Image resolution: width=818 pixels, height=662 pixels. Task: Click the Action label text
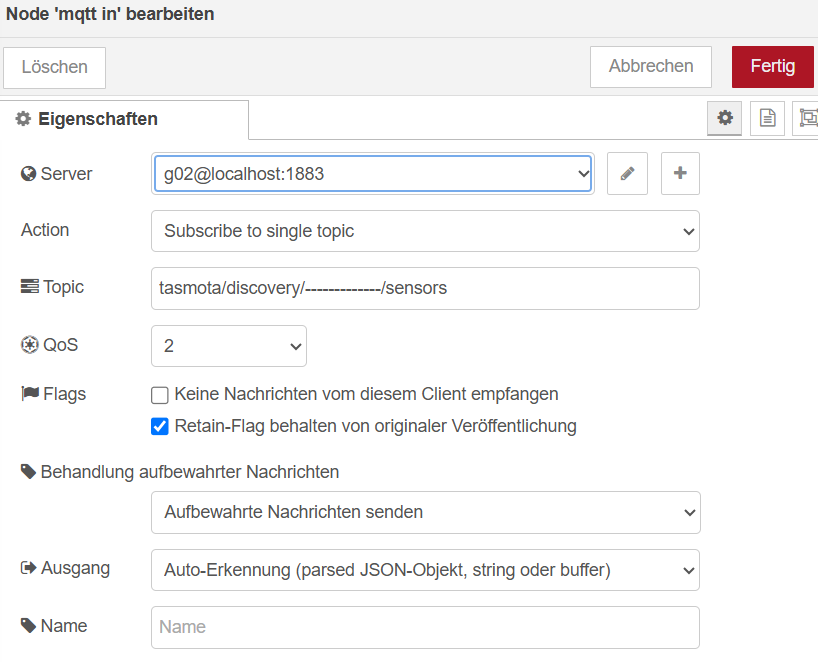pyautogui.click(x=45, y=230)
